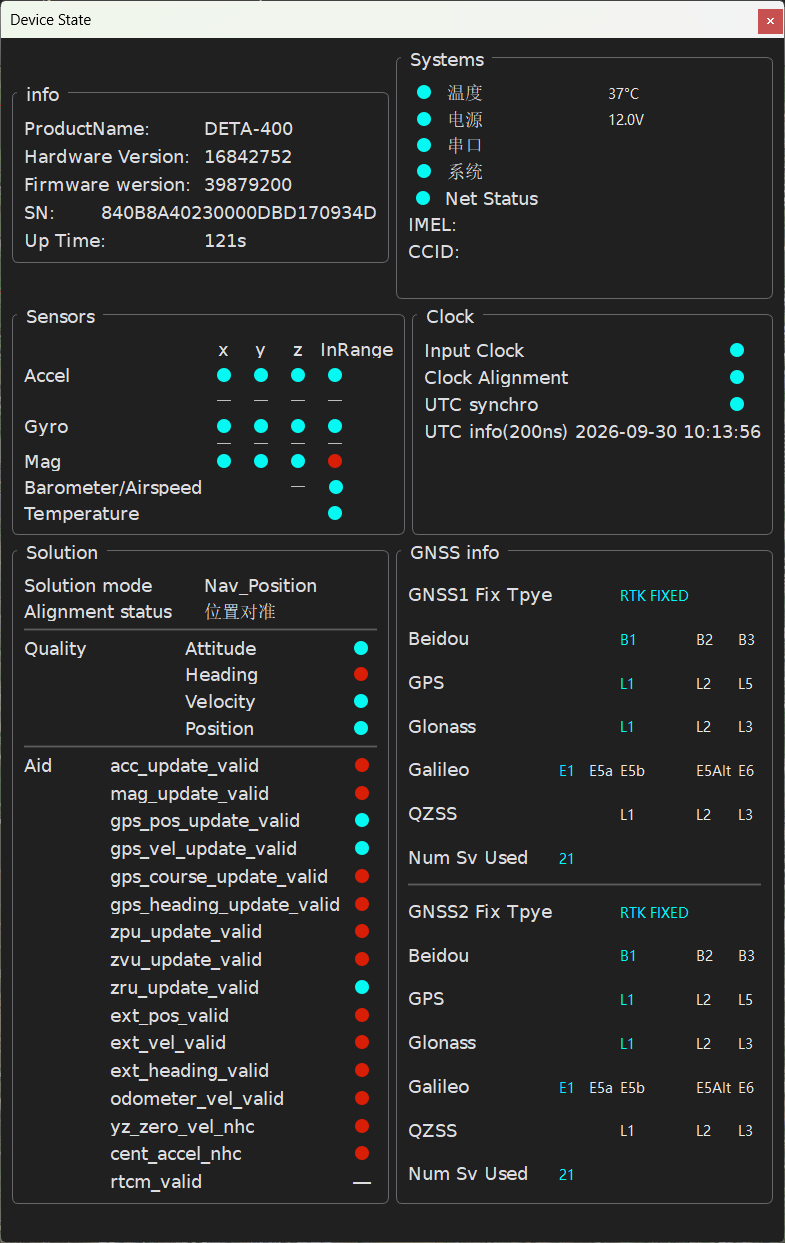
Task: Click the red Mag InRange indicator
Action: (x=335, y=461)
